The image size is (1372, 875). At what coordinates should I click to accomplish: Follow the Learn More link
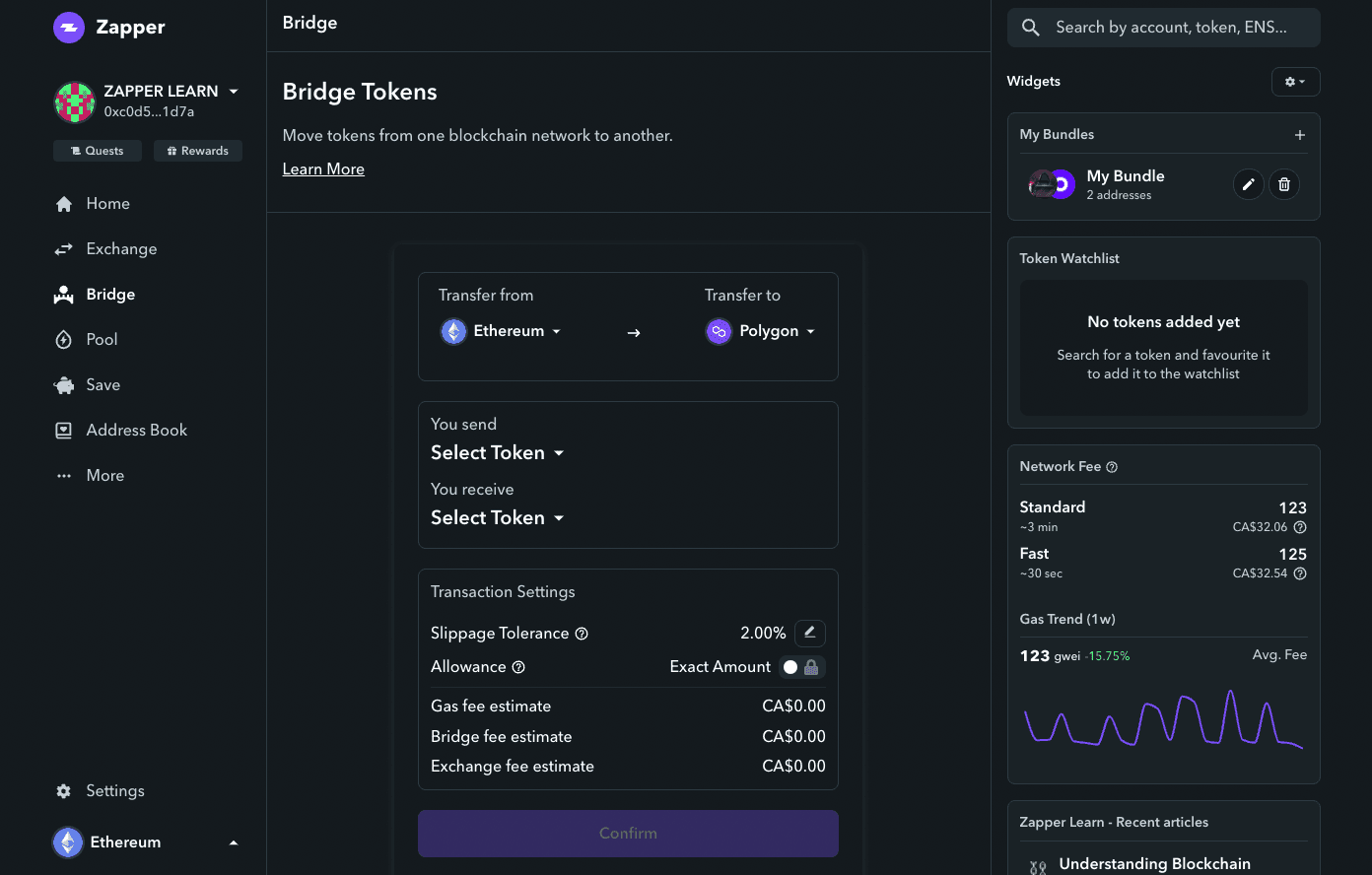(x=323, y=168)
